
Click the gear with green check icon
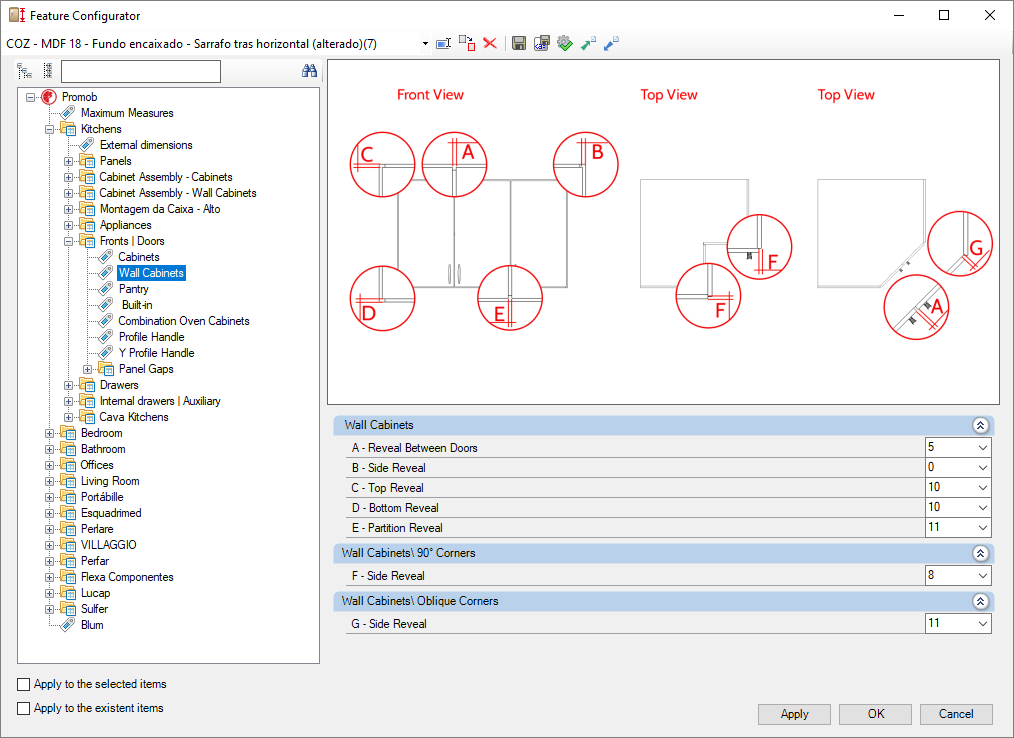[565, 43]
